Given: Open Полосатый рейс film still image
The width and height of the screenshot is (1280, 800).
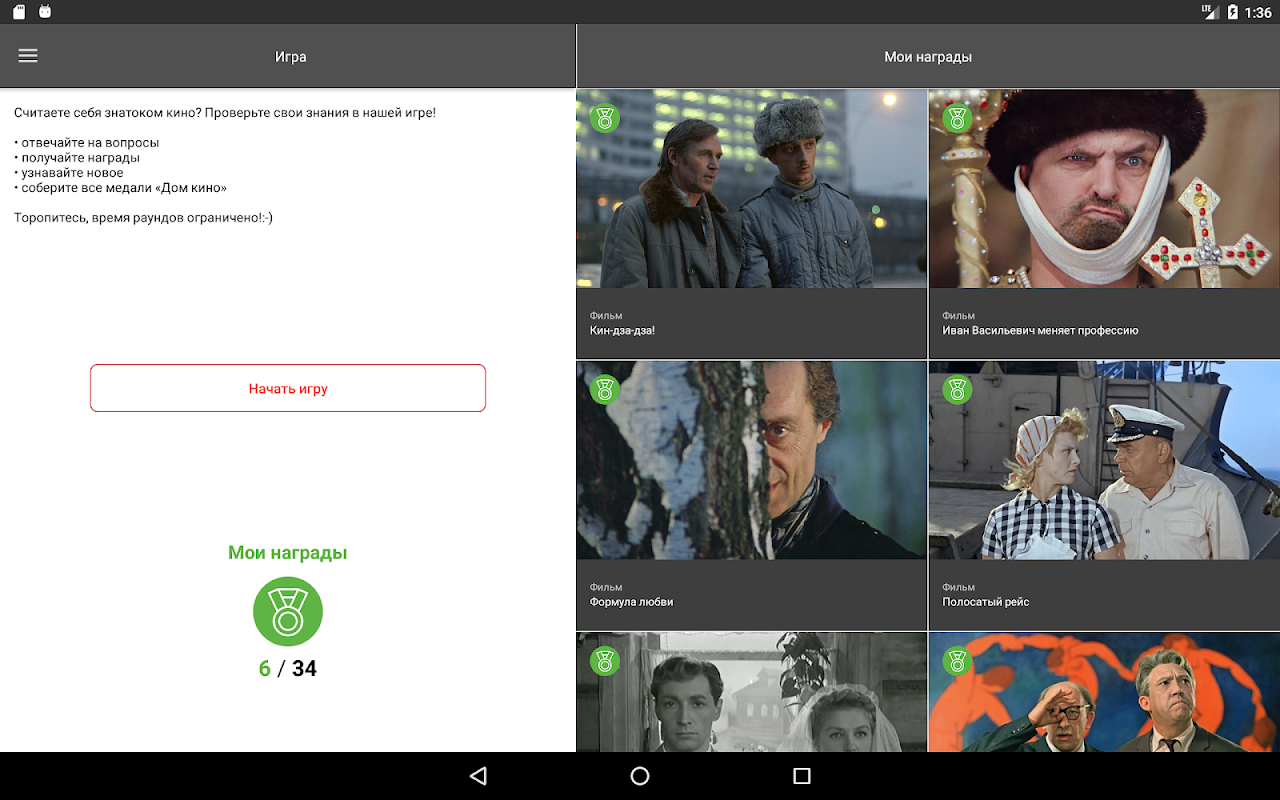Looking at the screenshot, I should coord(1104,460).
